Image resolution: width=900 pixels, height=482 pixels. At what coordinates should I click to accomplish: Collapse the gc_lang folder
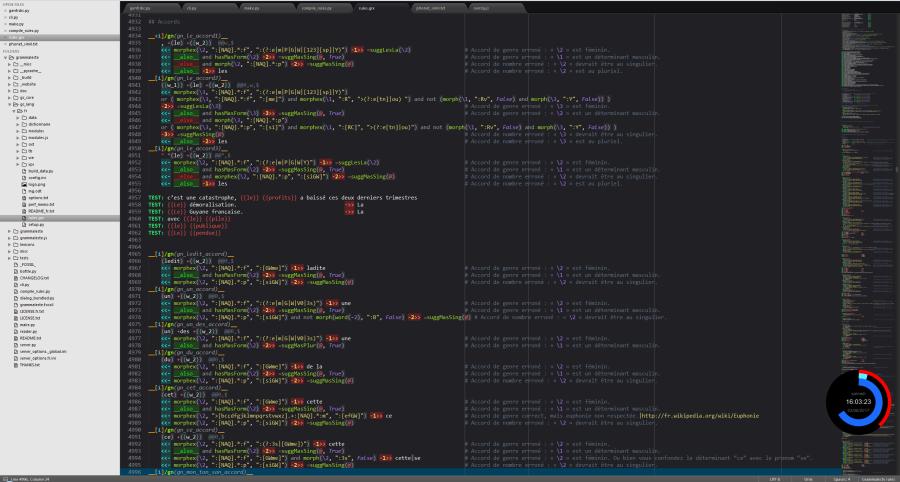click(10, 104)
